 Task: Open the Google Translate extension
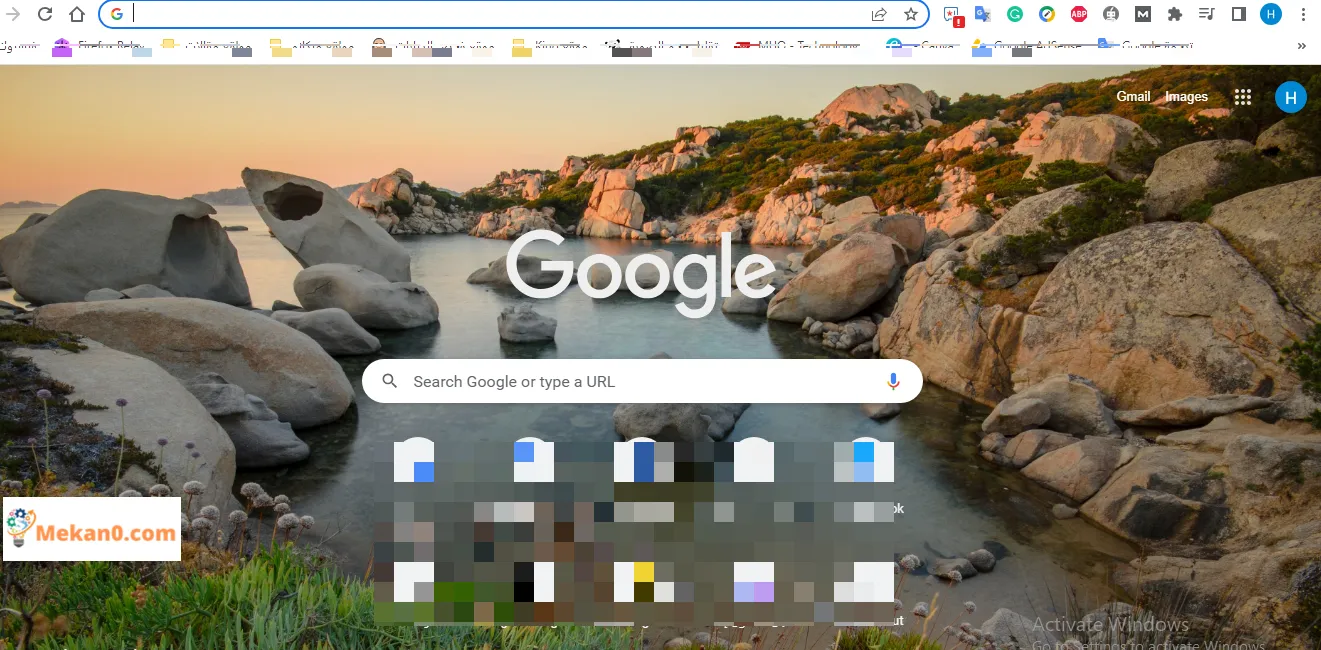click(983, 14)
